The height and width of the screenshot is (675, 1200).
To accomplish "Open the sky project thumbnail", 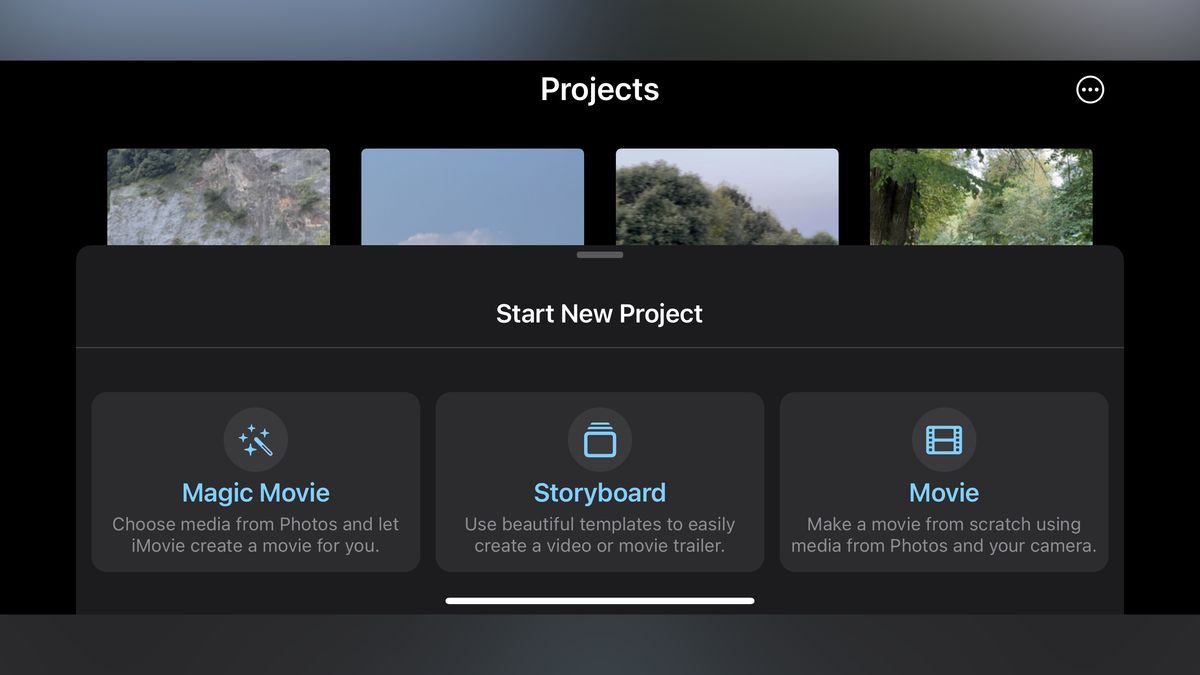I will point(472,195).
